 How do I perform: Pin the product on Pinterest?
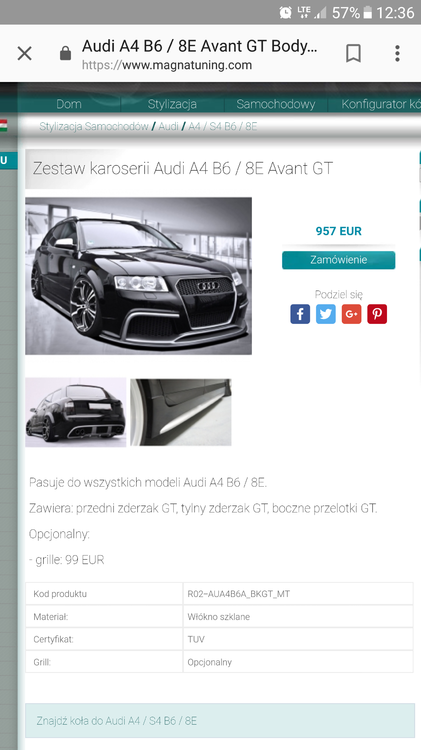point(377,314)
